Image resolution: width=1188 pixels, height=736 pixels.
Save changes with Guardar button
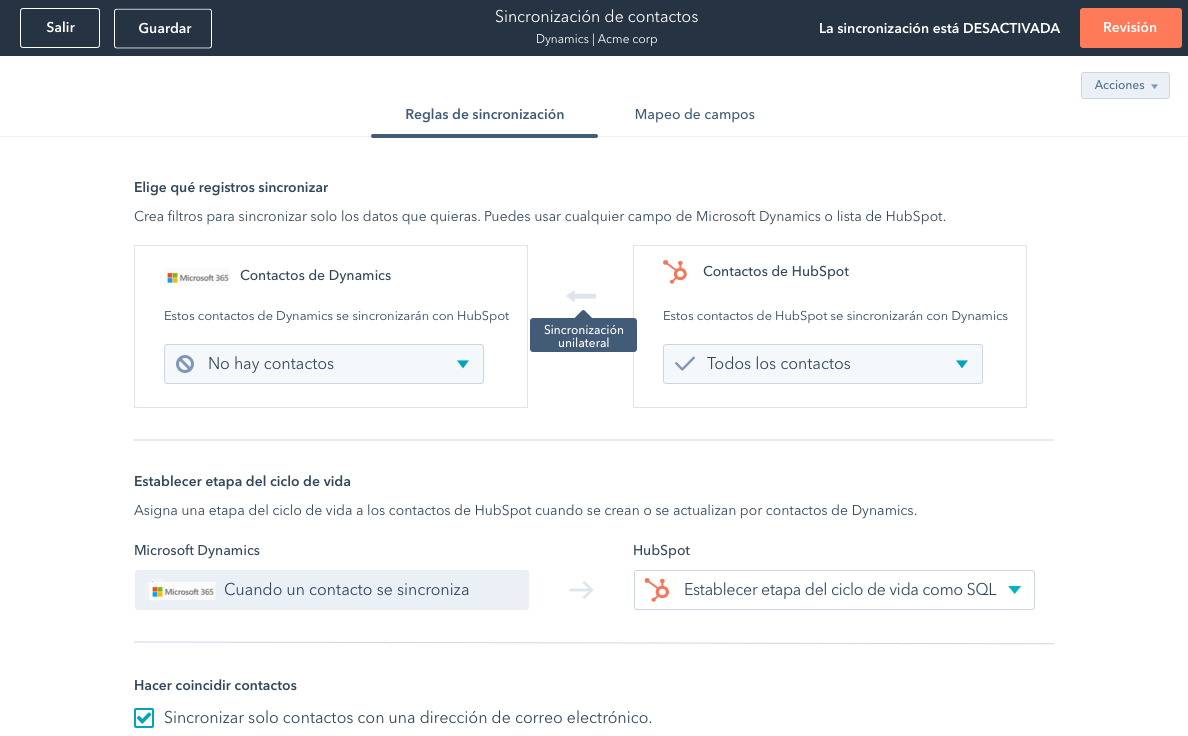coord(163,29)
